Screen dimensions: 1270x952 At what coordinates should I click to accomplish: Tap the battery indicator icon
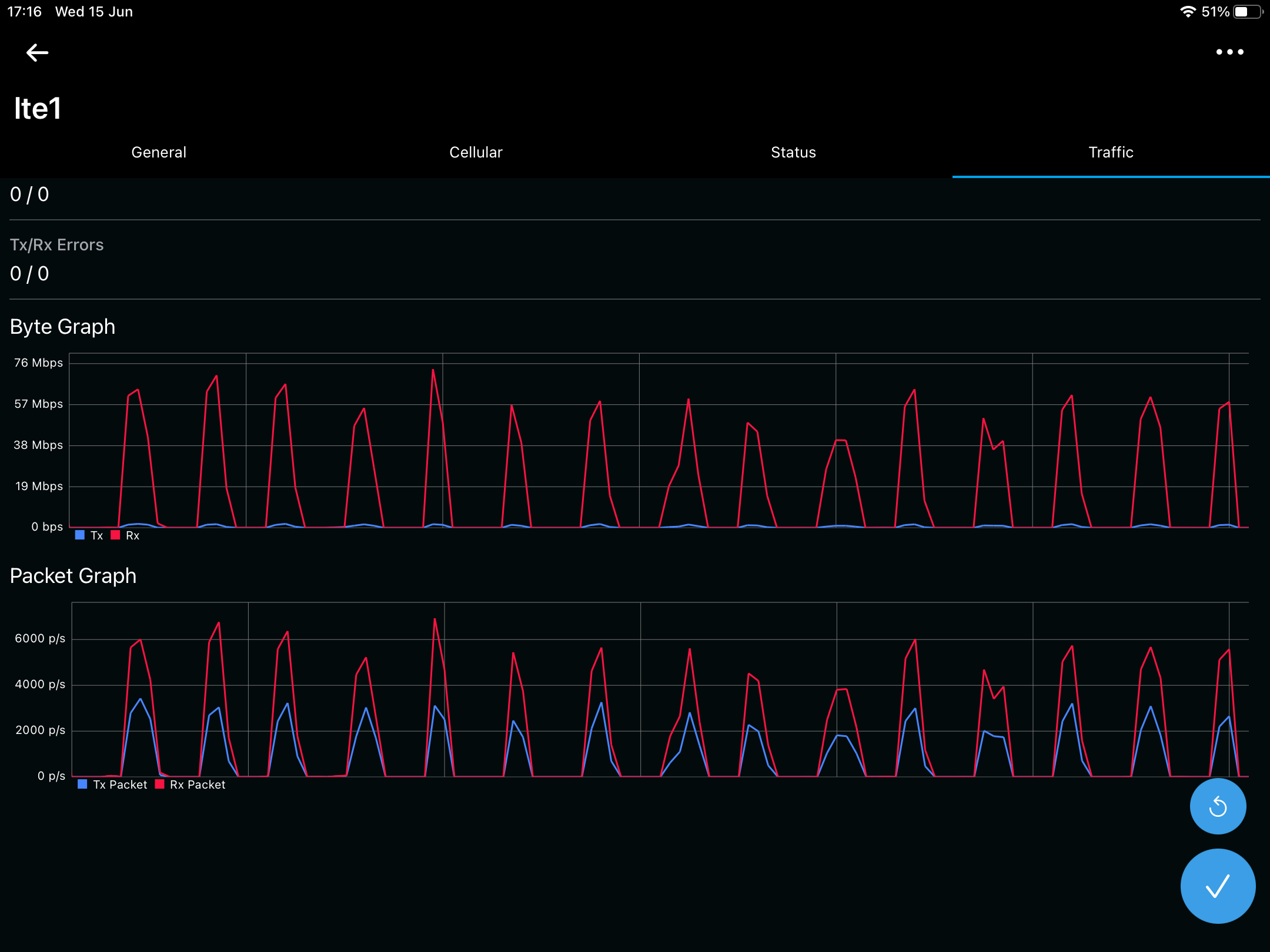tap(1248, 12)
